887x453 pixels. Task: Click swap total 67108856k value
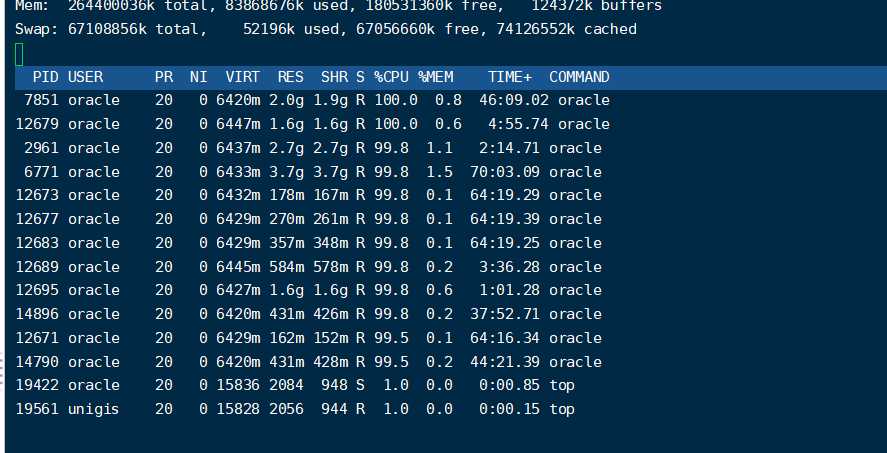point(107,29)
